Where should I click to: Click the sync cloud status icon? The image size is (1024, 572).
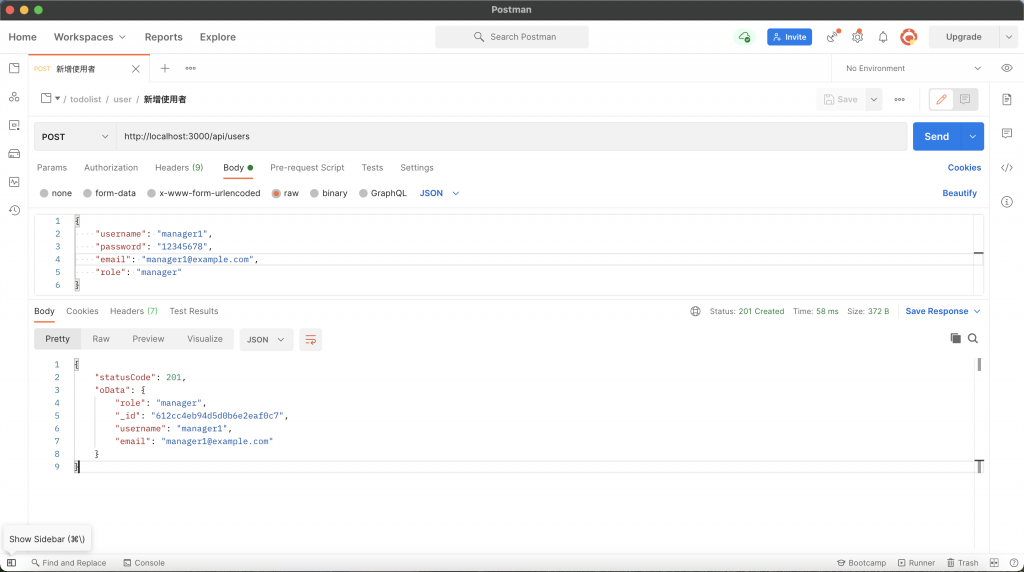(744, 37)
